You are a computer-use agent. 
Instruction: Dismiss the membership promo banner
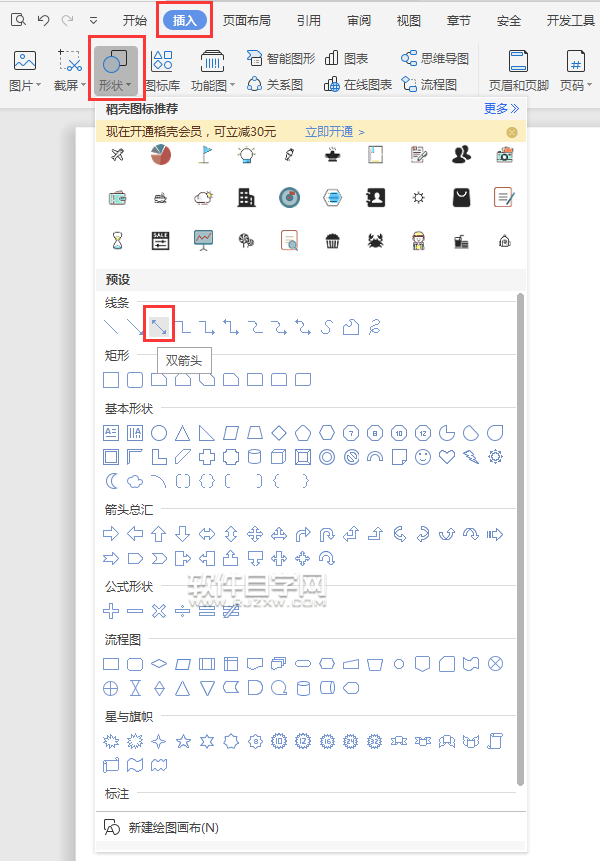[512, 132]
